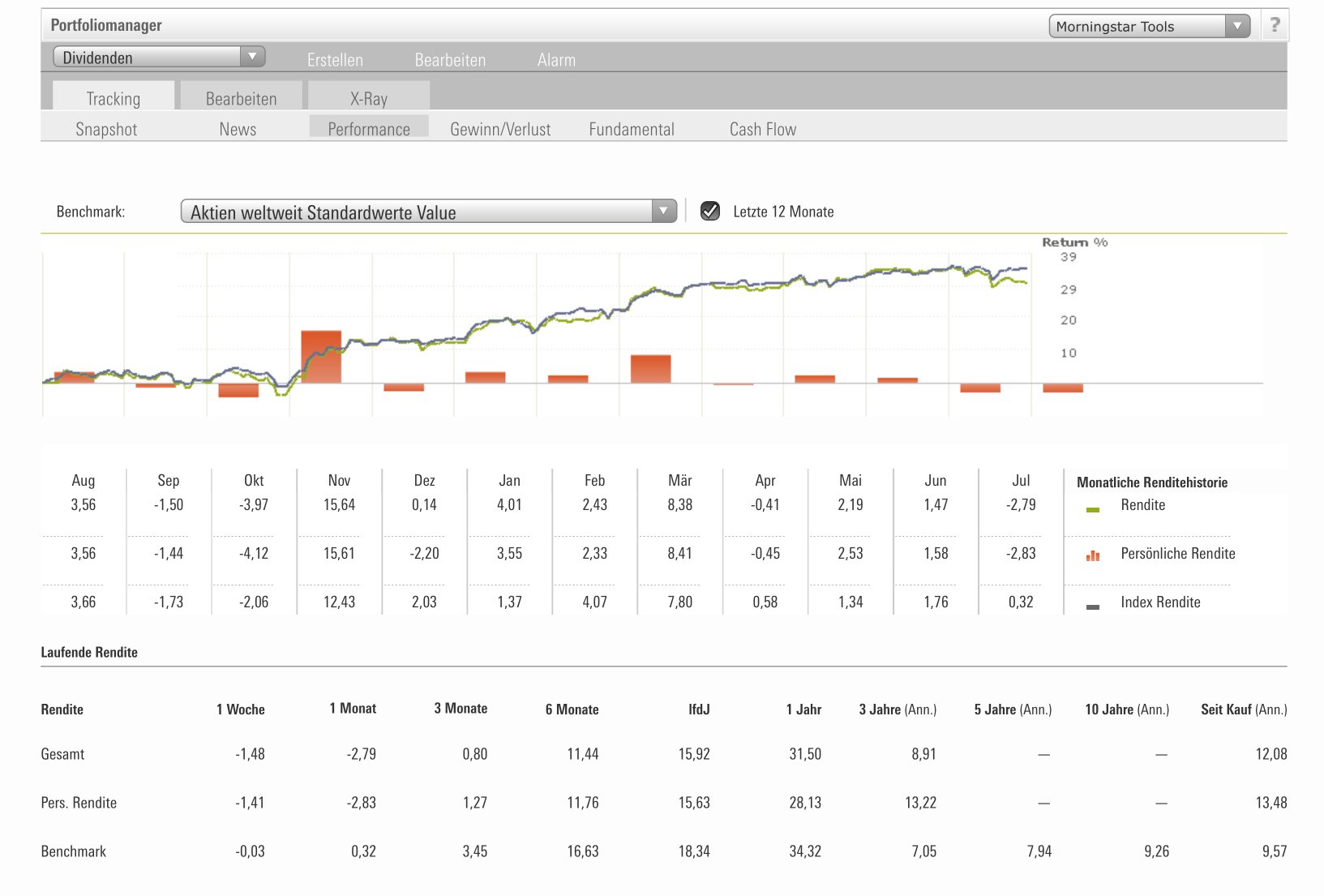The width and height of the screenshot is (1324, 896).
Task: Click the gray Index Rendite legend marker
Action: [x=1092, y=607]
